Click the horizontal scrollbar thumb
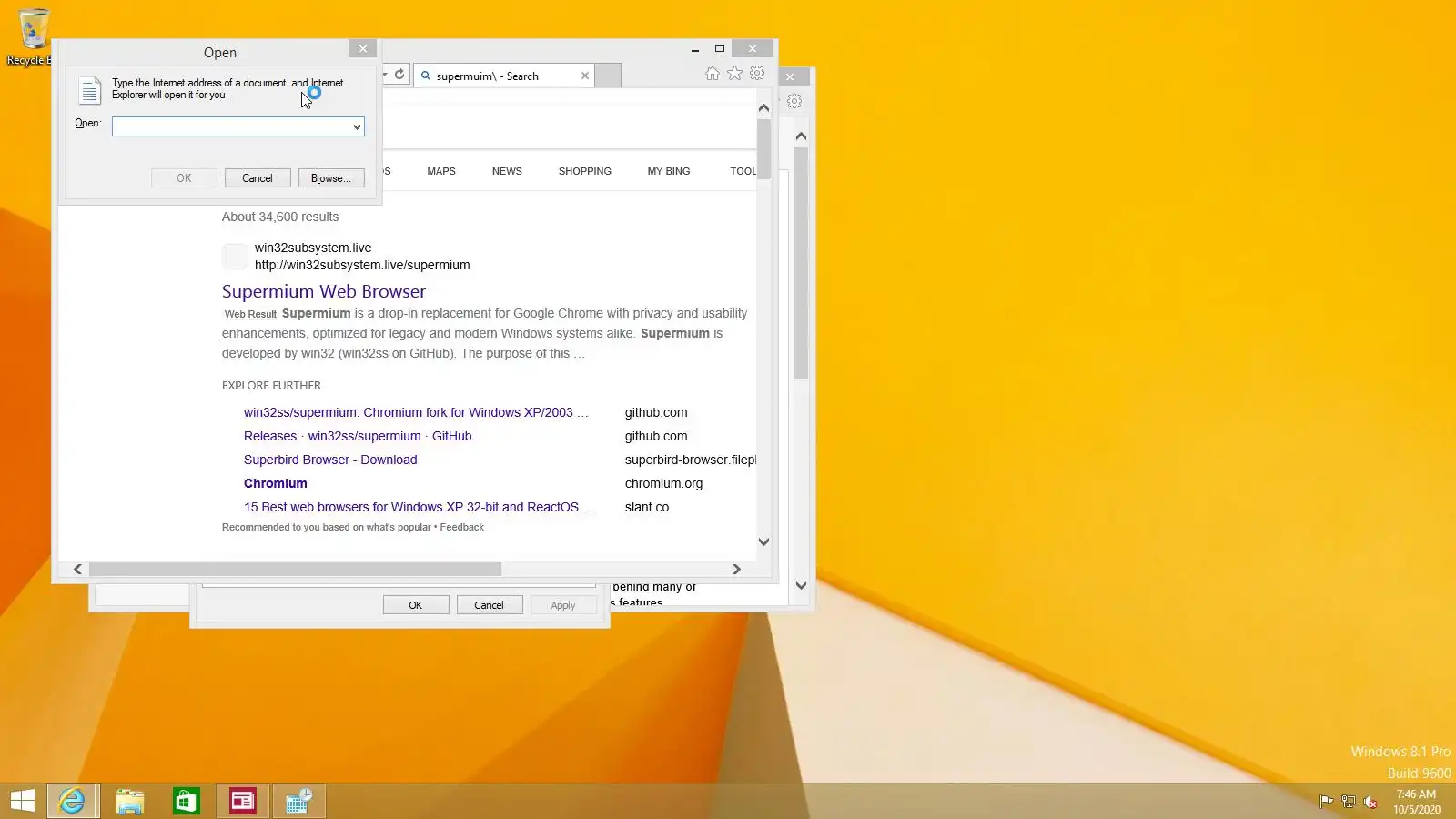1456x819 pixels. pyautogui.click(x=295, y=569)
